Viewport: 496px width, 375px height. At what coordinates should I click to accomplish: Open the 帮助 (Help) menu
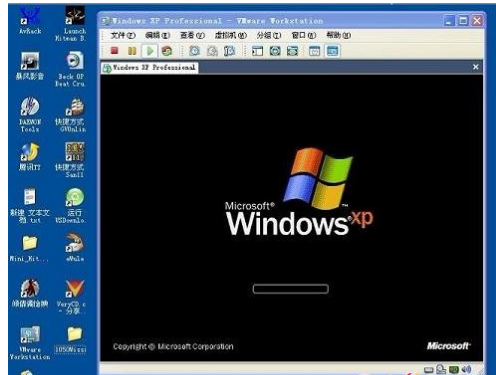click(x=338, y=35)
